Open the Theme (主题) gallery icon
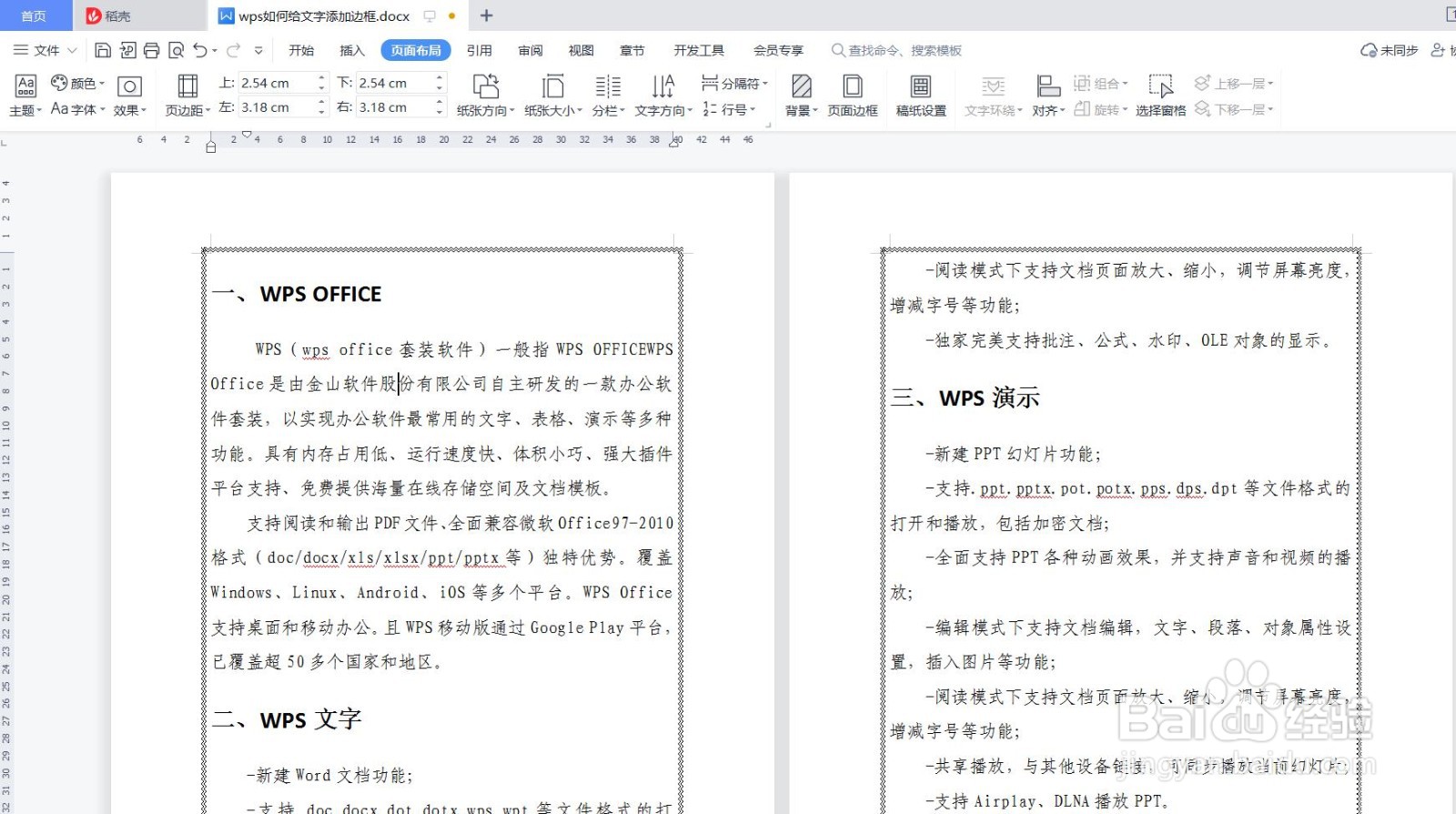Screen dimensions: 1456x814 (x=25, y=95)
